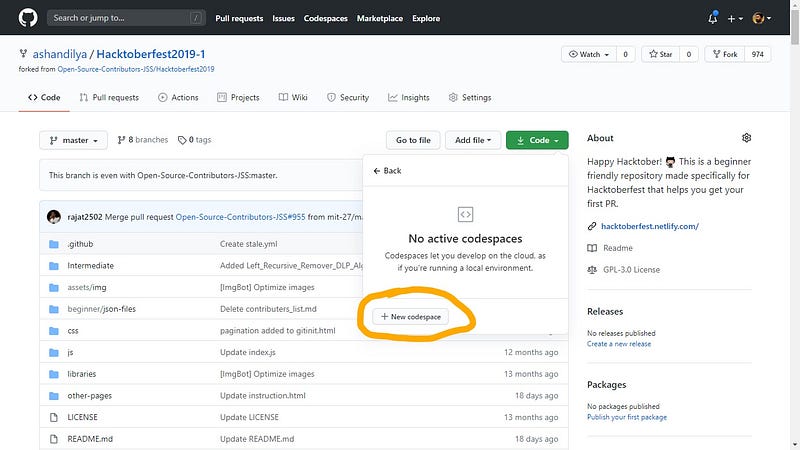Fork the repository
Image resolution: width=800 pixels, height=450 pixels.
pos(725,54)
